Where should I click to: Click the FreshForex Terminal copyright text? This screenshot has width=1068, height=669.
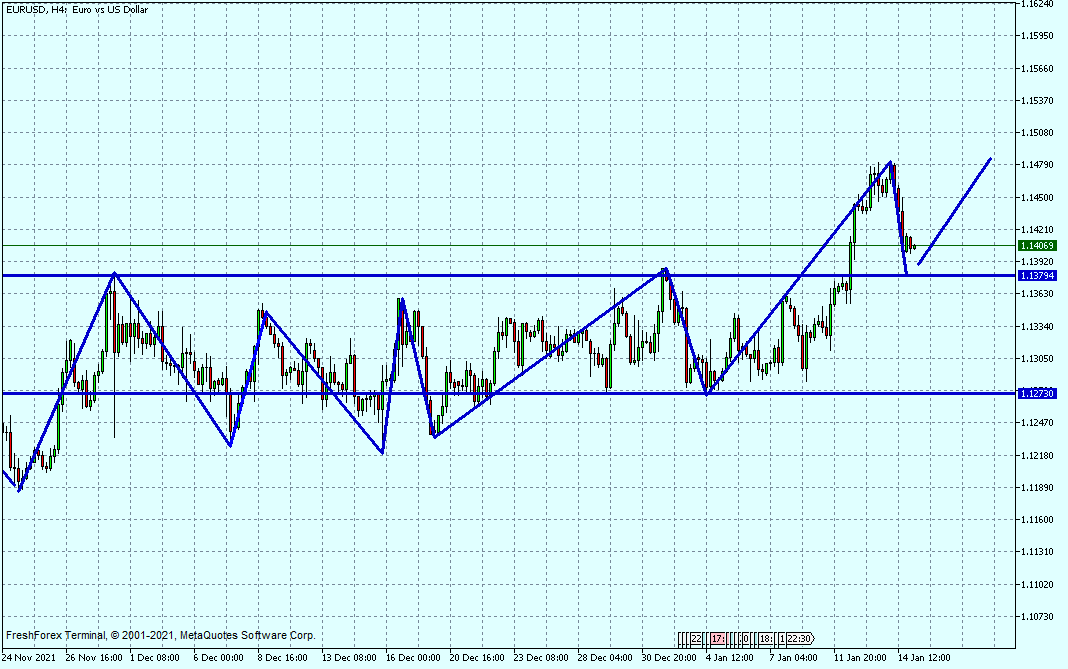click(160, 635)
